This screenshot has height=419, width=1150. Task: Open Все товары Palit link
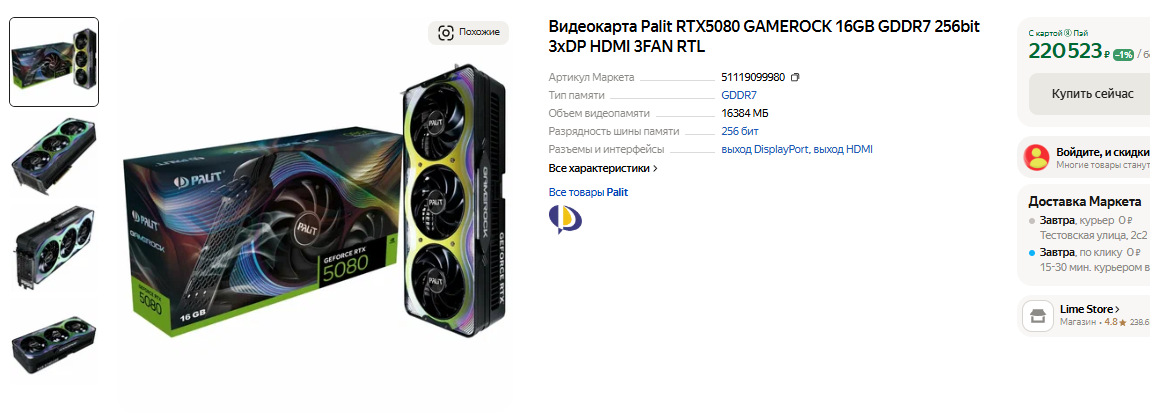(588, 192)
